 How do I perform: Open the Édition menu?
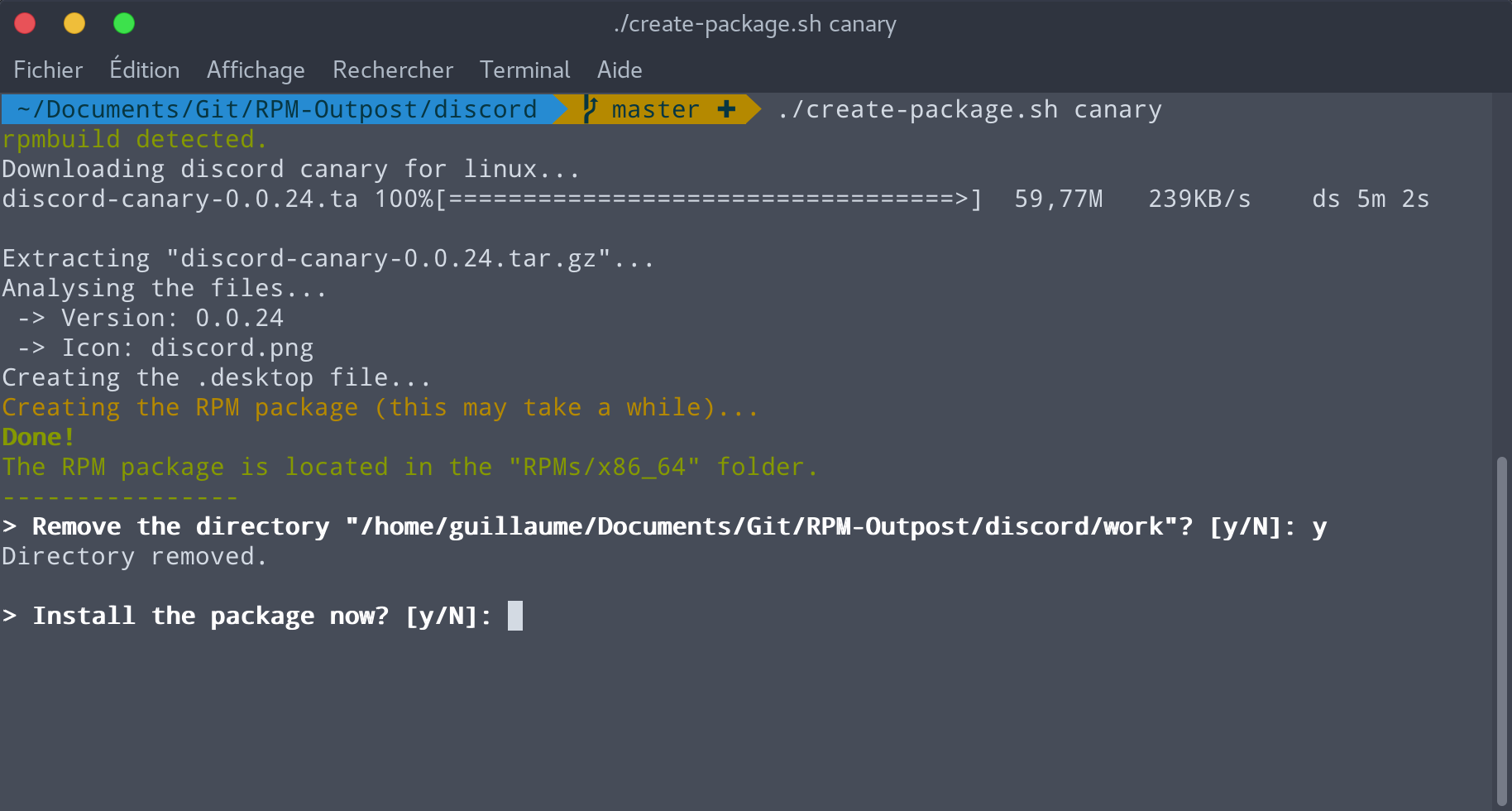(x=145, y=70)
